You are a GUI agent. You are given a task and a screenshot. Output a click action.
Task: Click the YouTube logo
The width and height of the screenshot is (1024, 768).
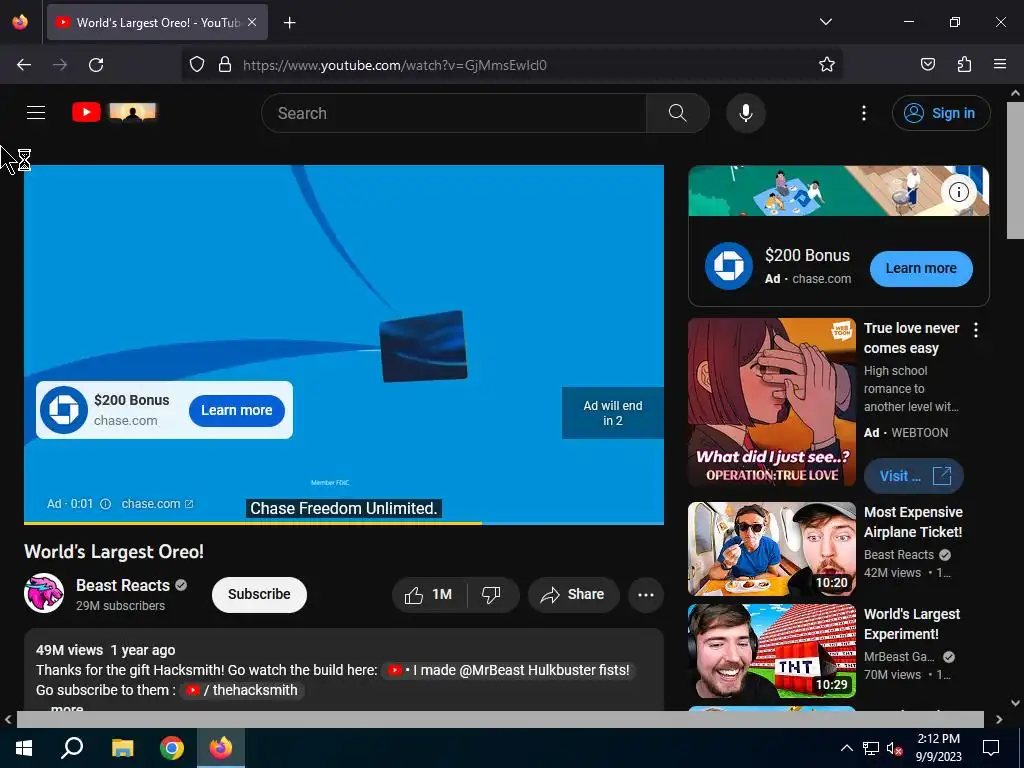pyautogui.click(x=114, y=112)
